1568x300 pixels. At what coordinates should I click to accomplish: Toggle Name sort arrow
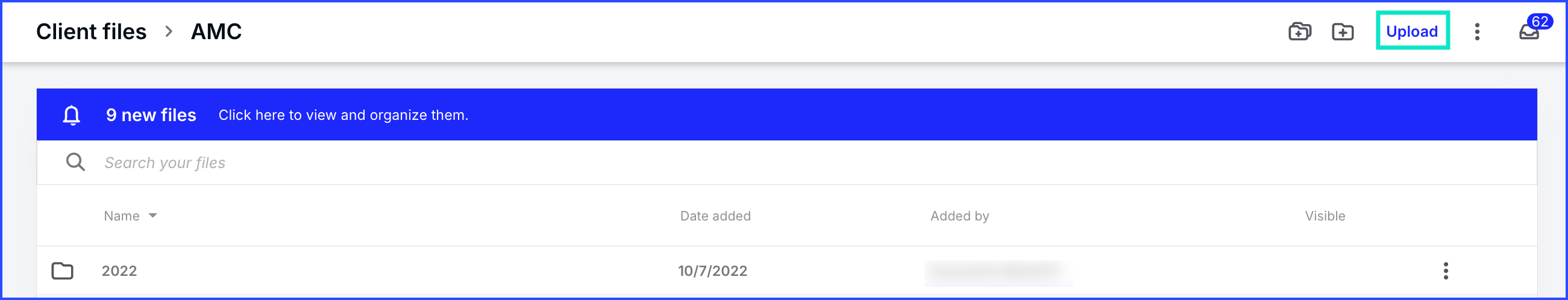[x=153, y=216]
